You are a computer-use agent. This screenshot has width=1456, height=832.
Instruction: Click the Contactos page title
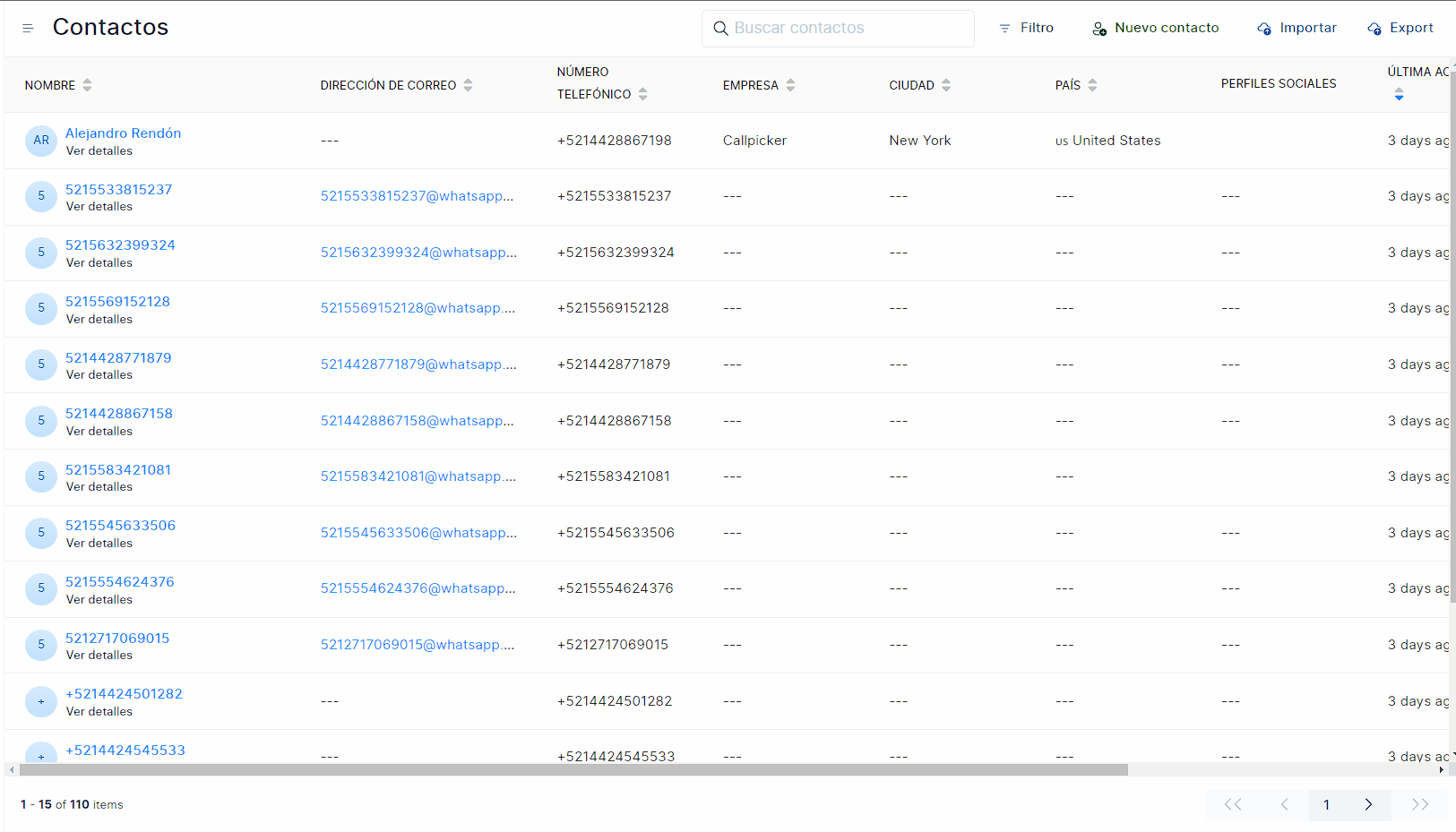pos(110,27)
